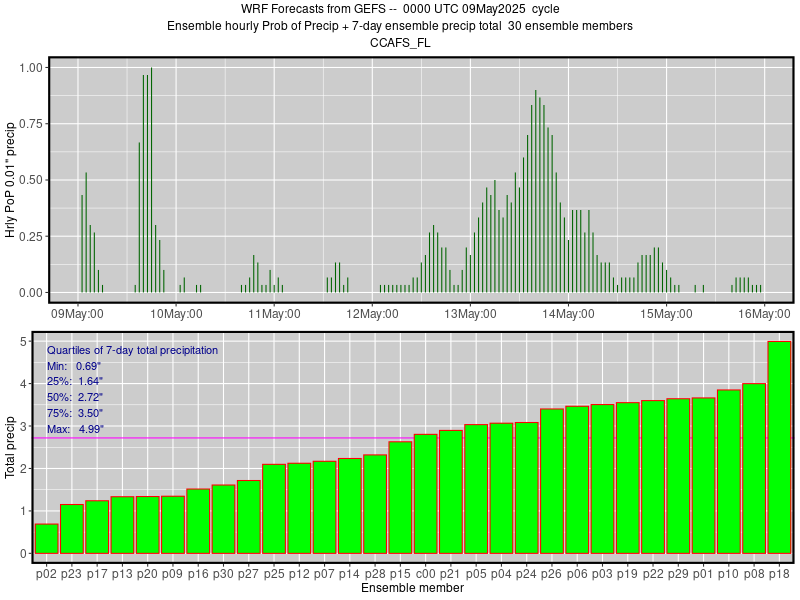The width and height of the screenshot is (800, 600).
Task: Click the '4' total precip axis tick
Action: click(x=24, y=384)
